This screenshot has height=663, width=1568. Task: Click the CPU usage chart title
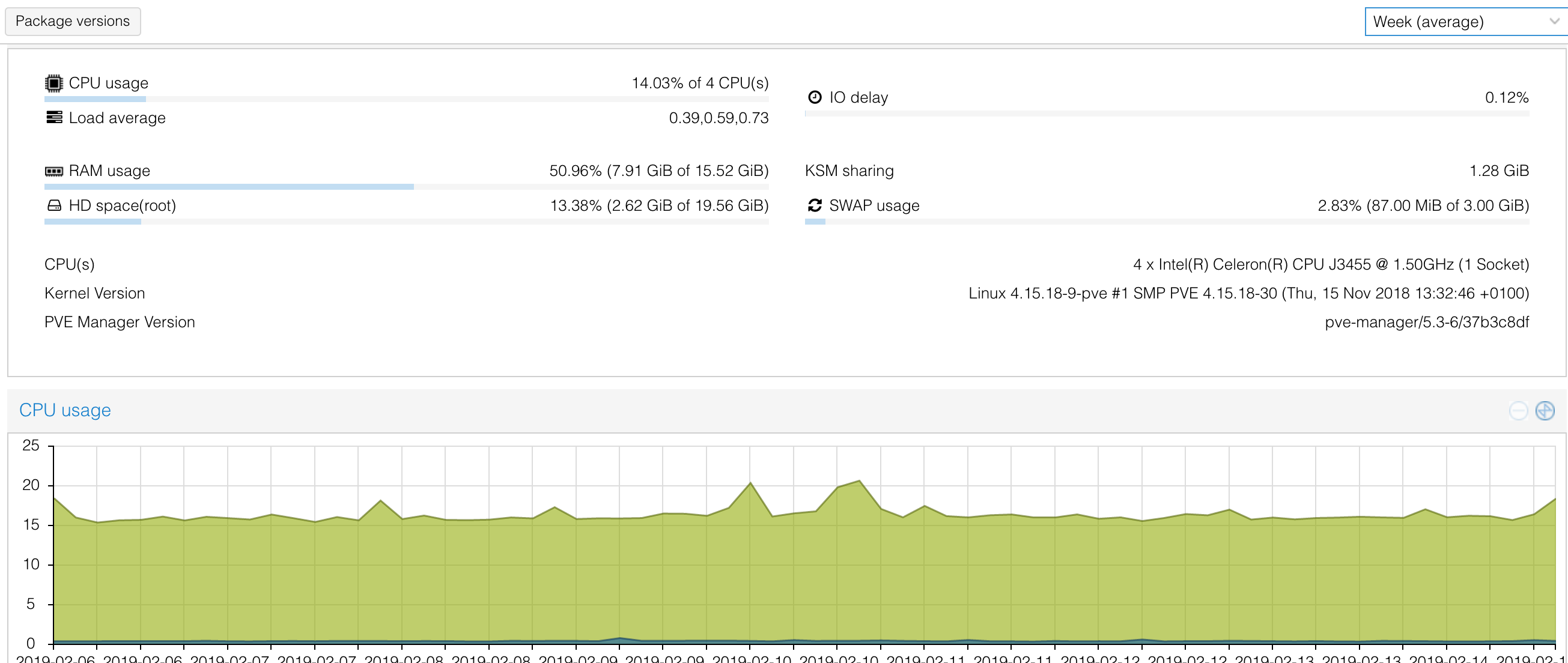(x=65, y=410)
